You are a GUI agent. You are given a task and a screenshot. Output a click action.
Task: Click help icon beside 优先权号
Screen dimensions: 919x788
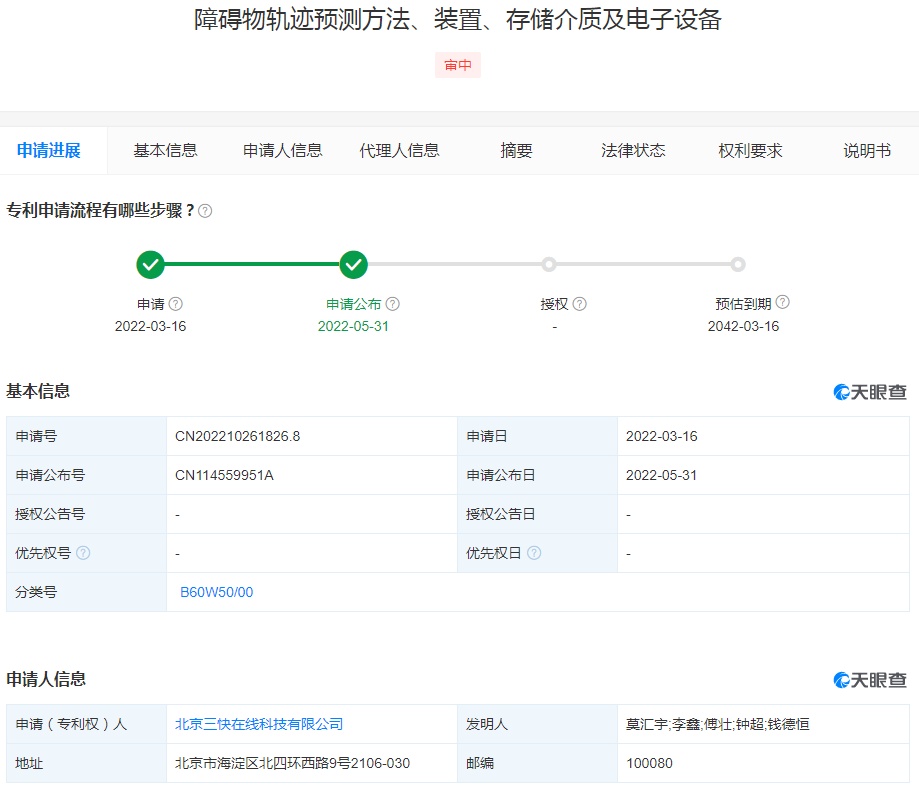[83, 553]
